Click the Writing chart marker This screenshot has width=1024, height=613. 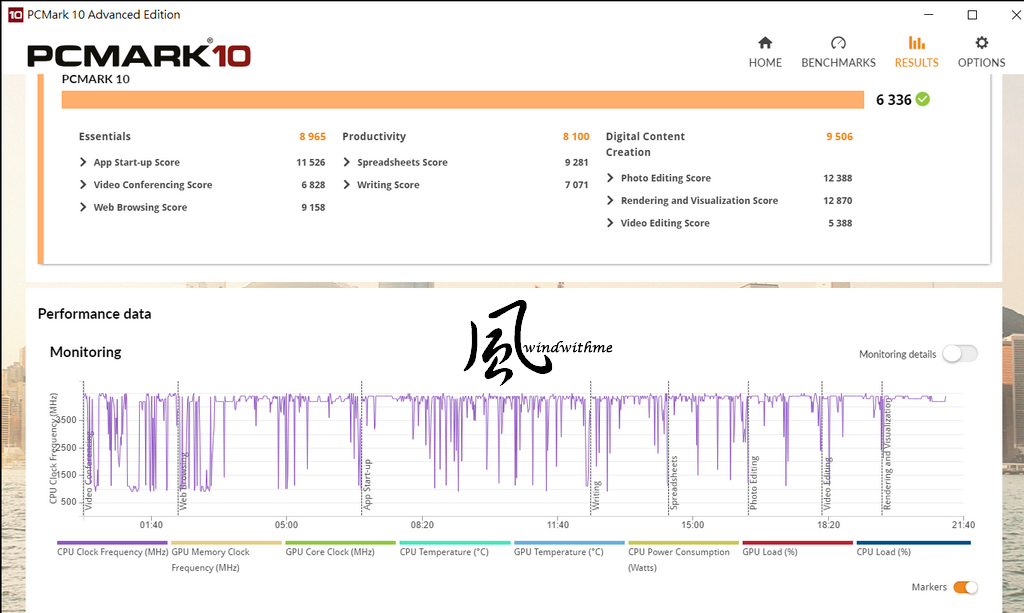596,495
